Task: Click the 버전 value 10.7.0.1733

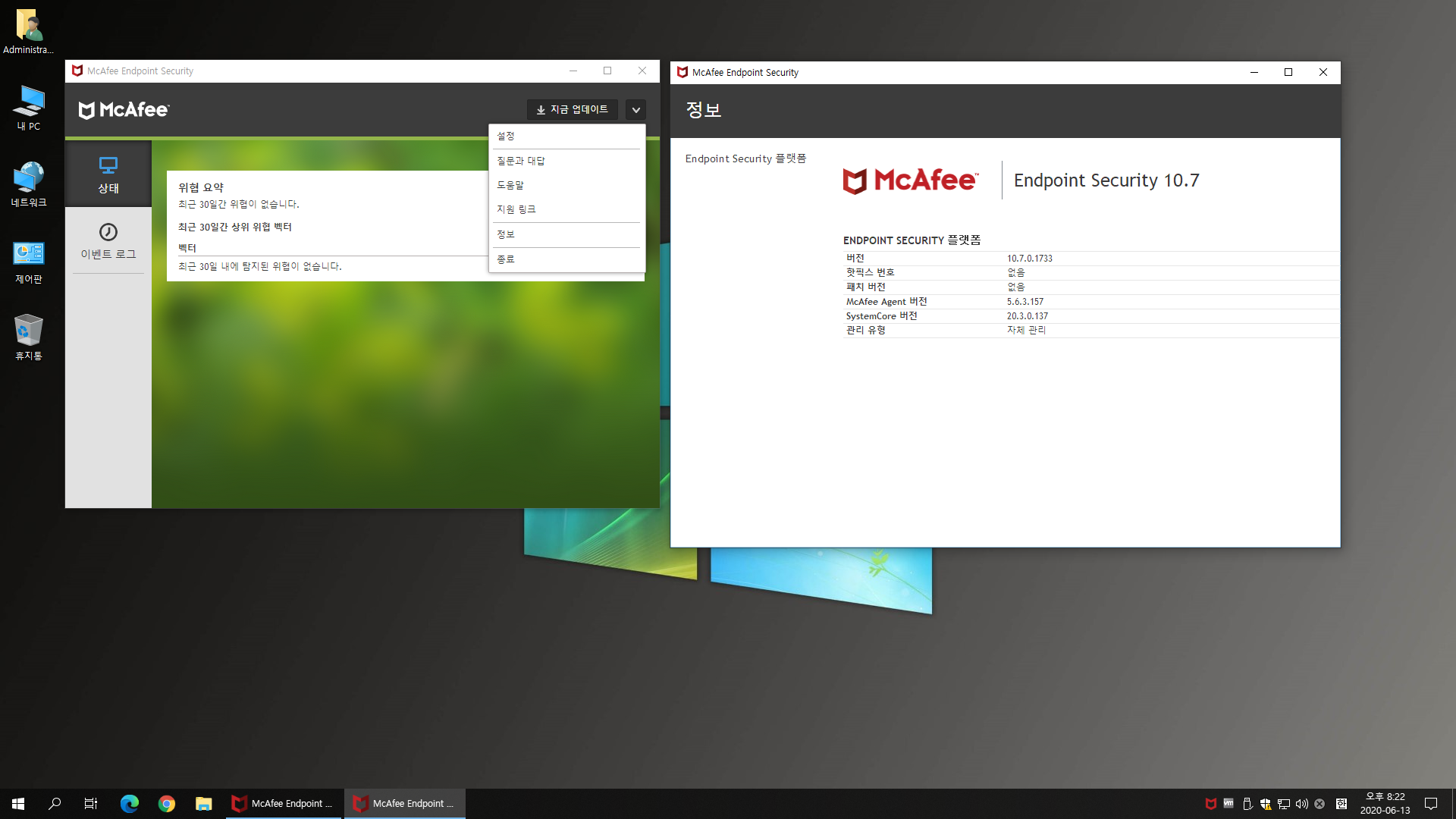Action: click(x=1029, y=259)
